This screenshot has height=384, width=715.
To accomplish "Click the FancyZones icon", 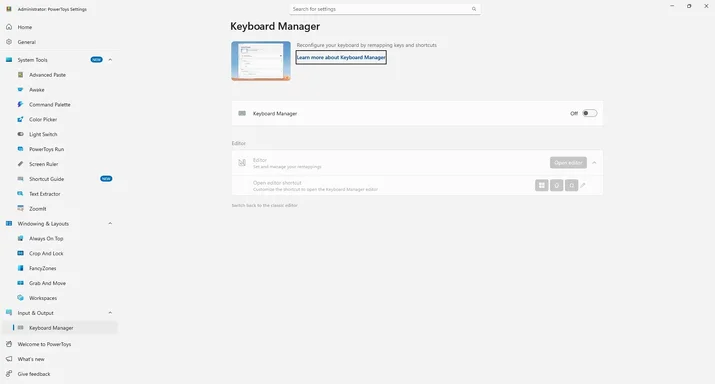I will (21, 268).
